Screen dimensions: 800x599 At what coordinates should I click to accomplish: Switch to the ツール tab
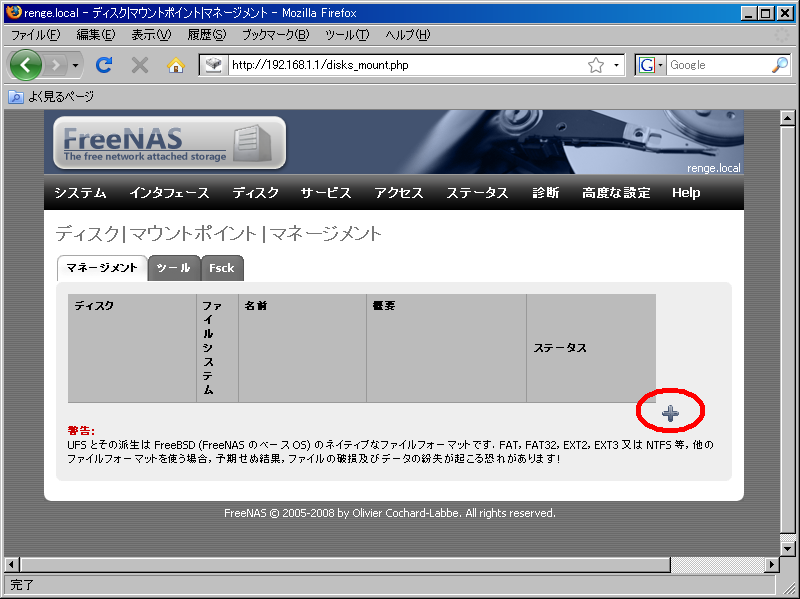[x=173, y=268]
